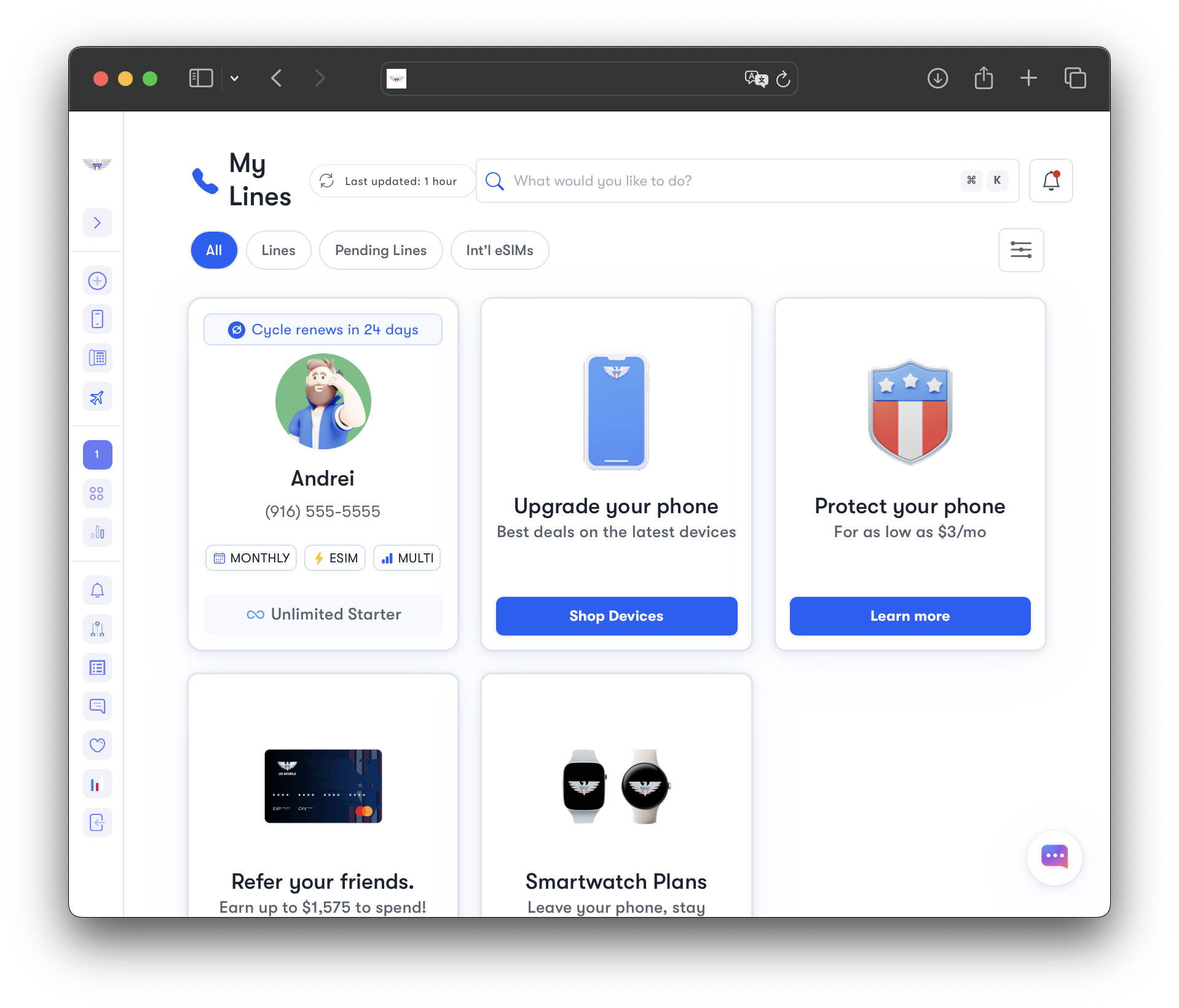Select the All filter tab
The image size is (1179, 1008).
click(x=214, y=250)
